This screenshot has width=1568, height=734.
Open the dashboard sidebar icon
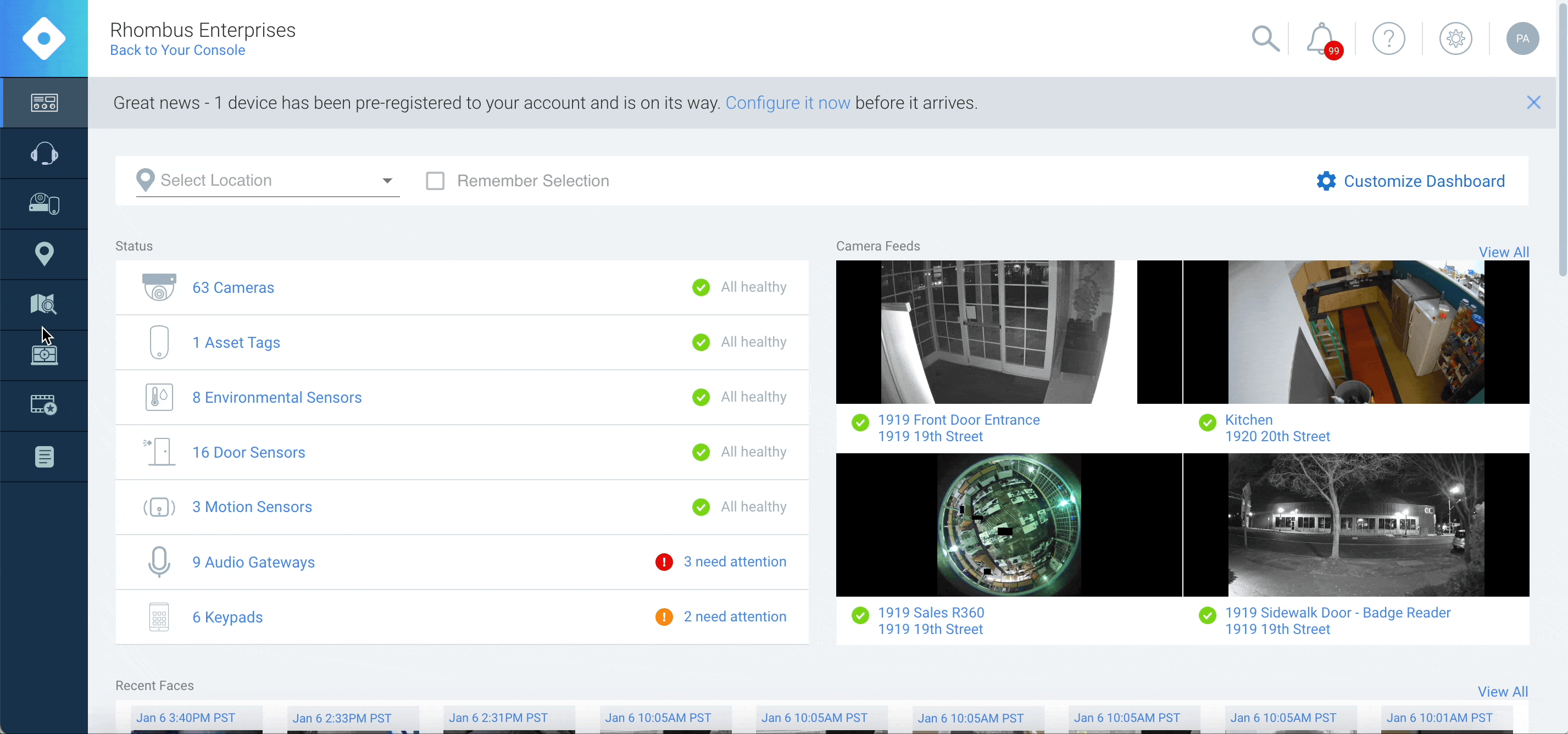point(45,102)
